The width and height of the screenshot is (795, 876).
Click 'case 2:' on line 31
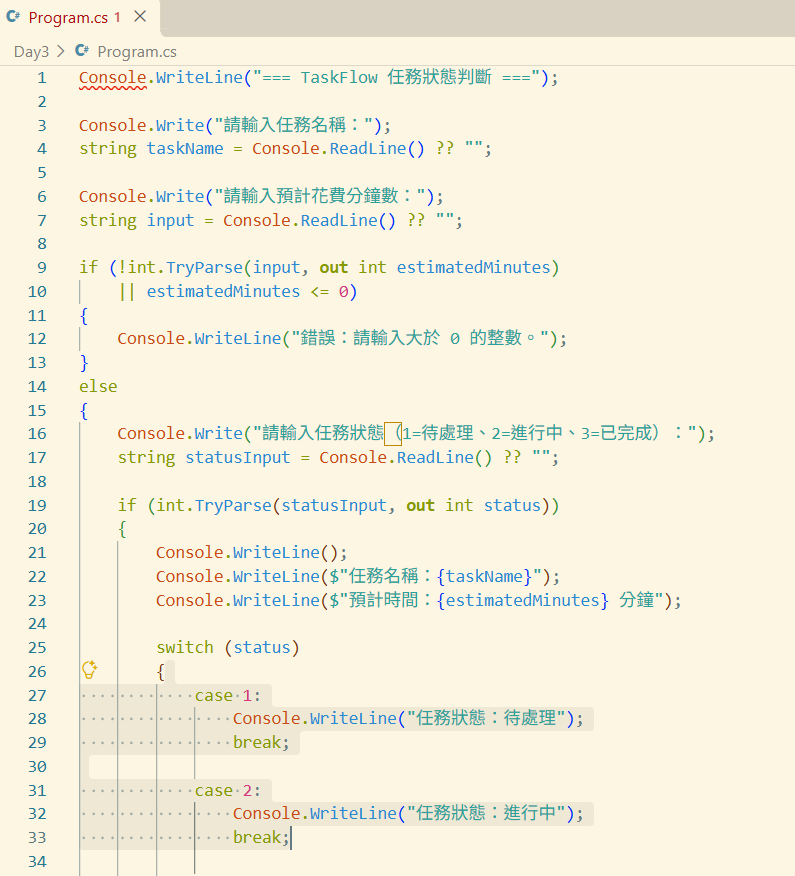click(x=228, y=791)
